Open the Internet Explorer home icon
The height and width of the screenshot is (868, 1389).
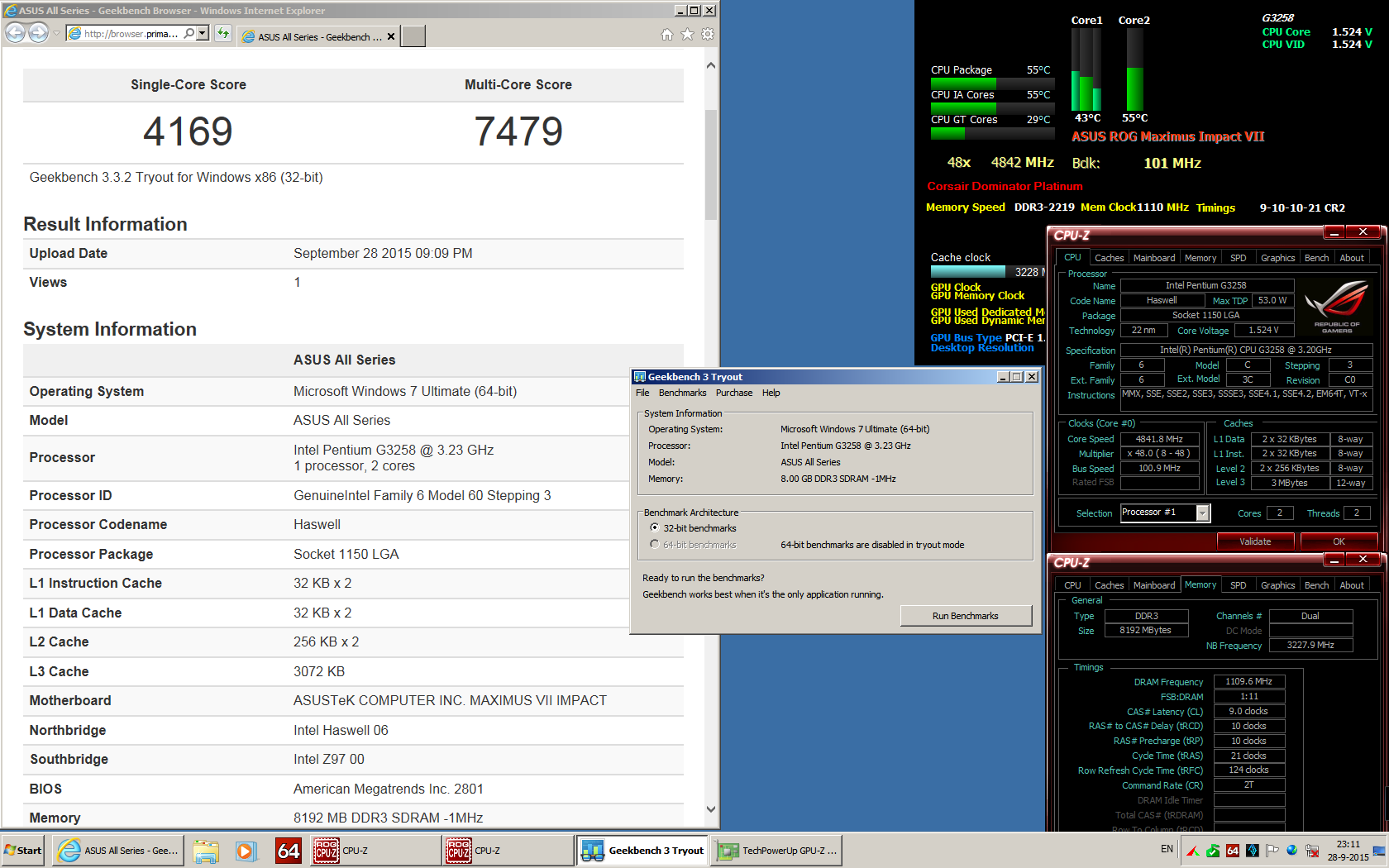[667, 35]
